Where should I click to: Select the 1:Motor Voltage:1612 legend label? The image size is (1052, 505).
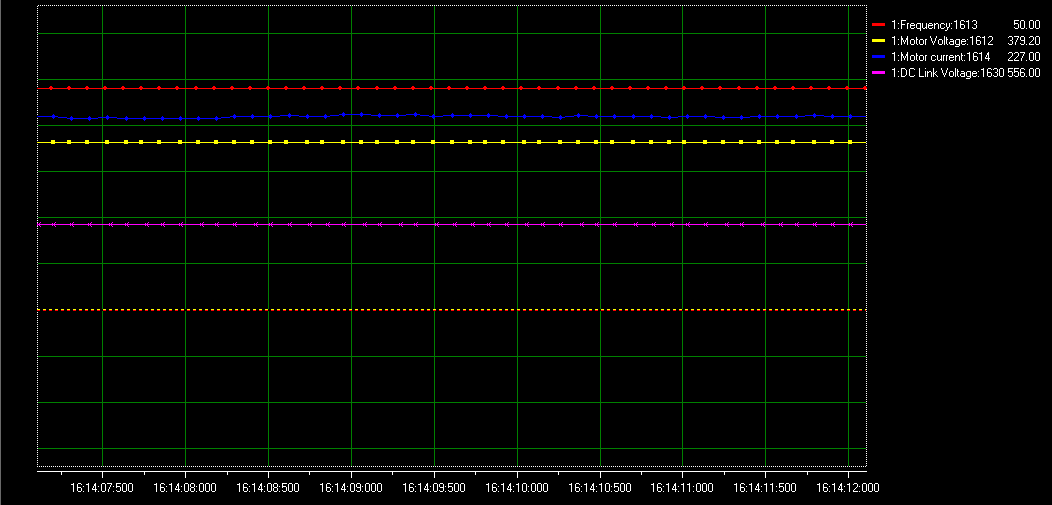[942, 41]
